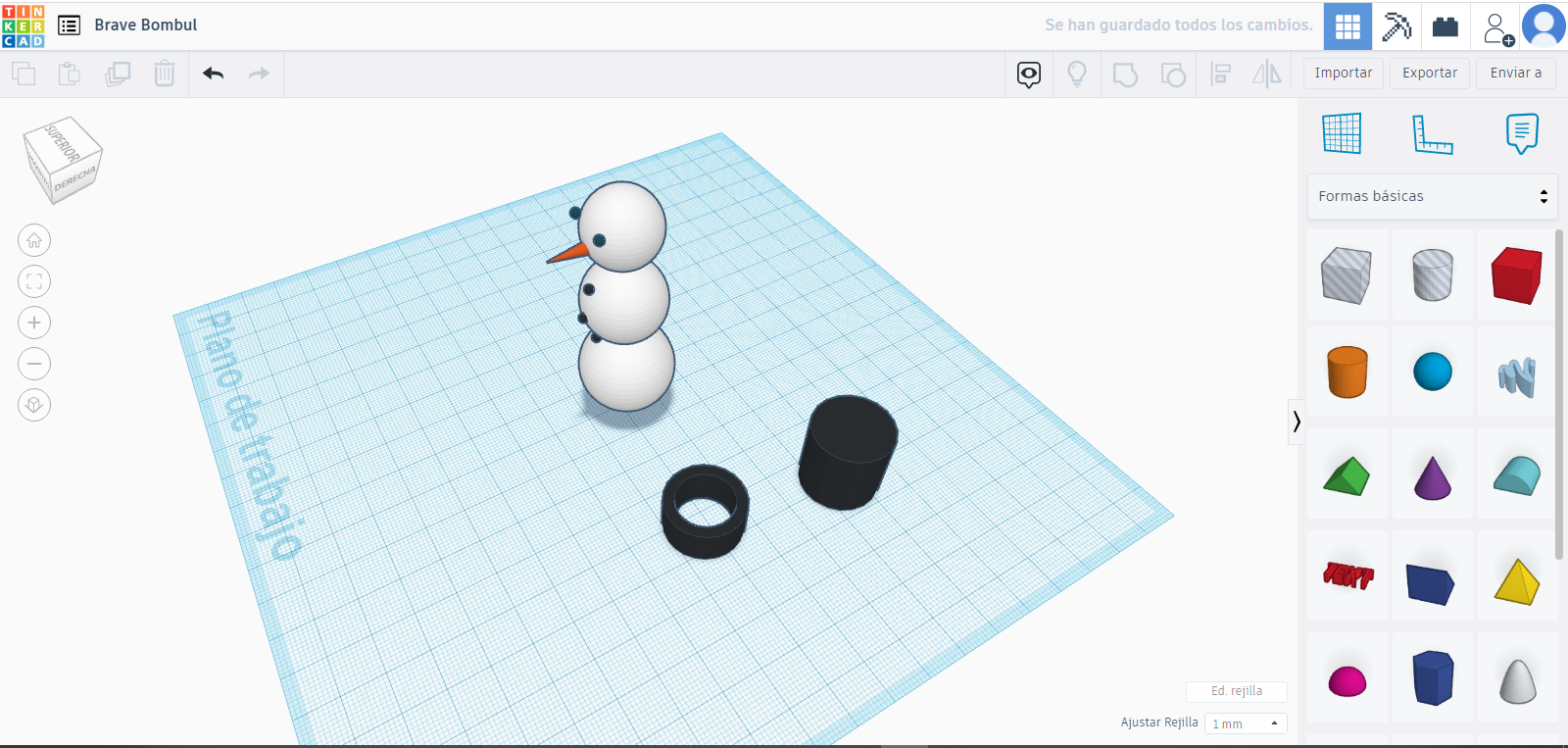
Task: Click the Fit all in view icon
Action: click(x=34, y=281)
